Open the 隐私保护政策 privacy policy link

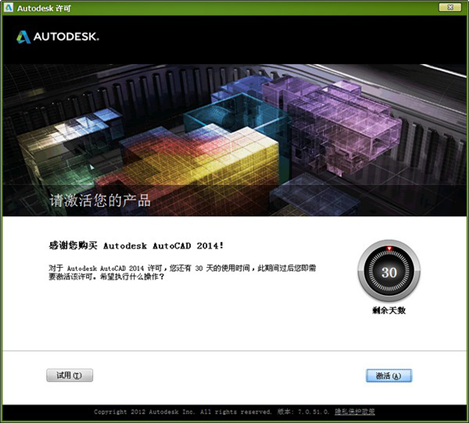355,412
